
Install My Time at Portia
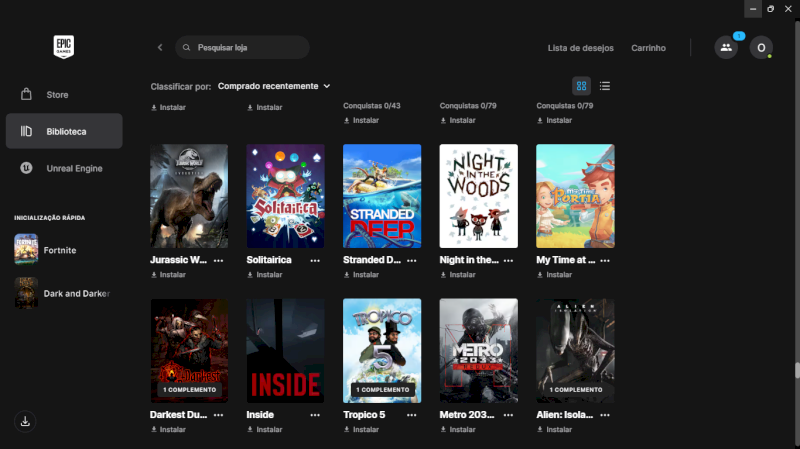point(554,275)
